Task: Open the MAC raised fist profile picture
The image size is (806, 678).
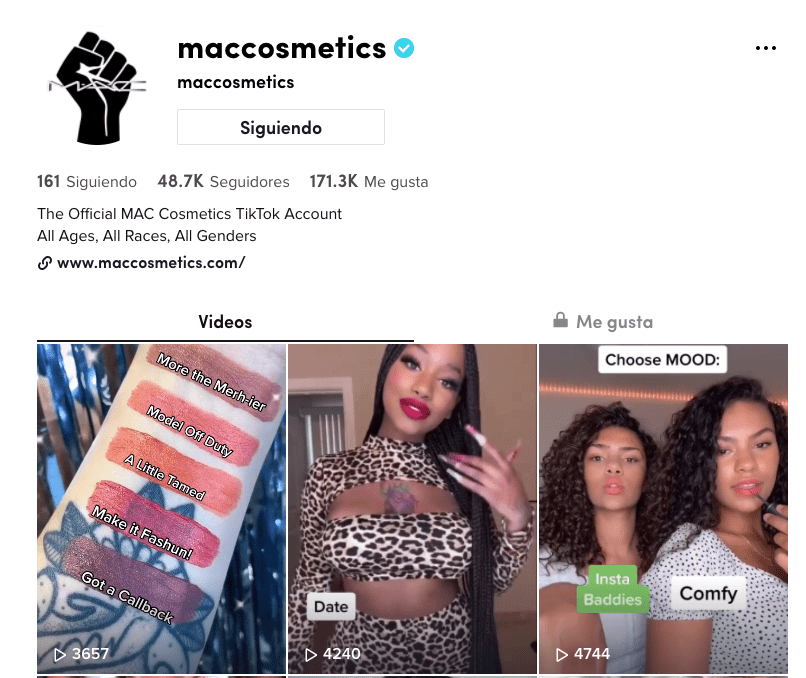Action: (x=98, y=88)
